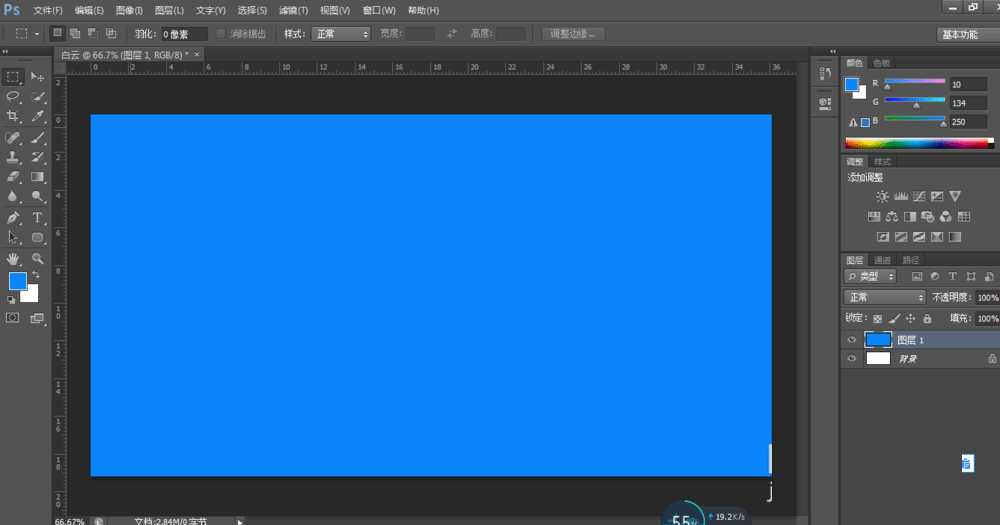Select the Horizontal Type tool

click(38, 217)
